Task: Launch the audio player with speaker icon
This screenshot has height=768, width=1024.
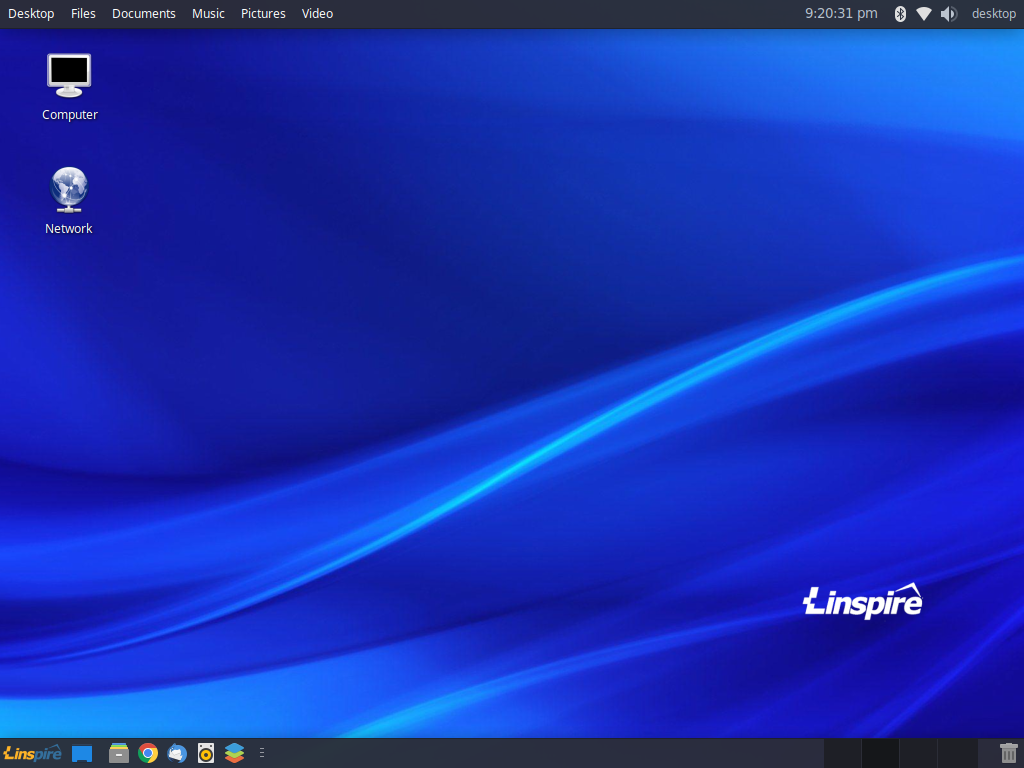Action: coord(206,753)
